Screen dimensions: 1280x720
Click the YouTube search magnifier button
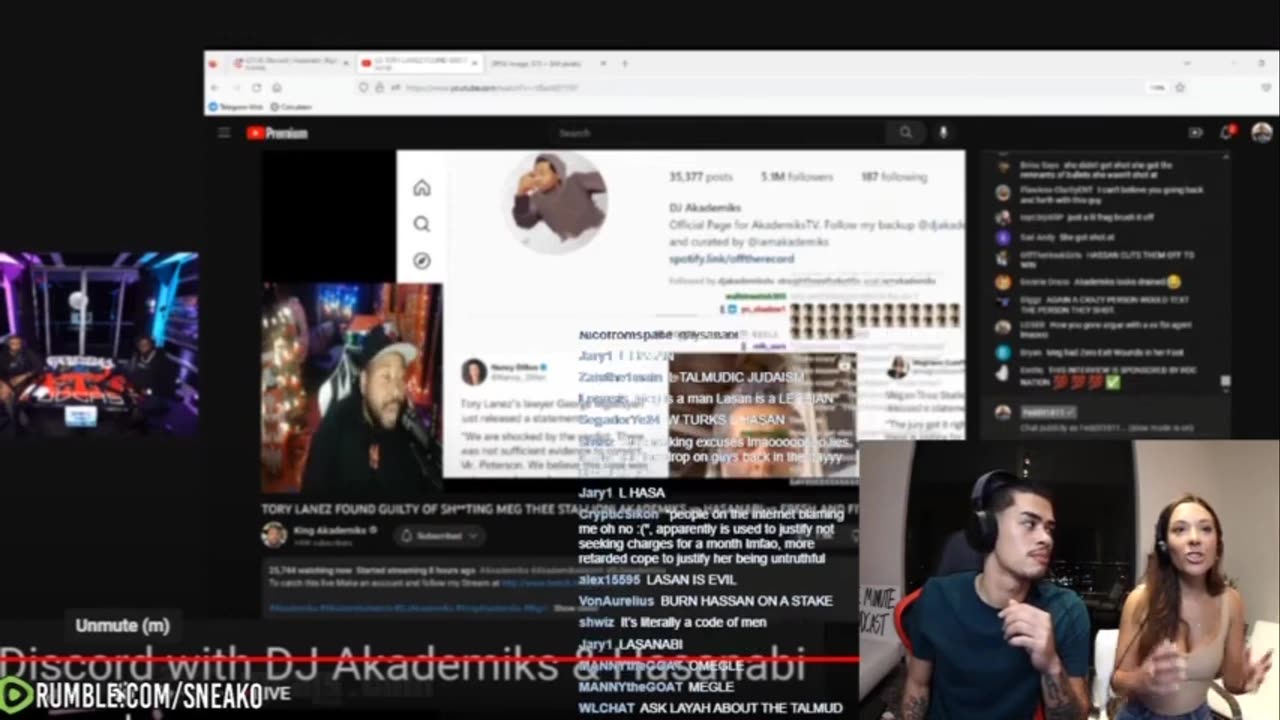(x=905, y=132)
